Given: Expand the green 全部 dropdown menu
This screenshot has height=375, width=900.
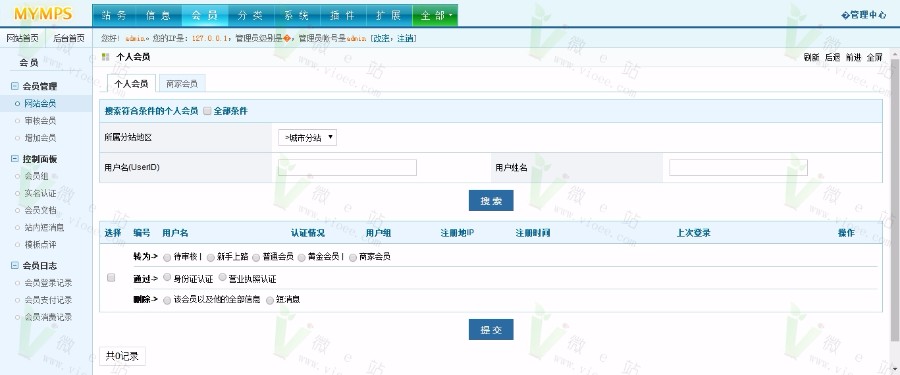Looking at the screenshot, I should click(x=435, y=16).
